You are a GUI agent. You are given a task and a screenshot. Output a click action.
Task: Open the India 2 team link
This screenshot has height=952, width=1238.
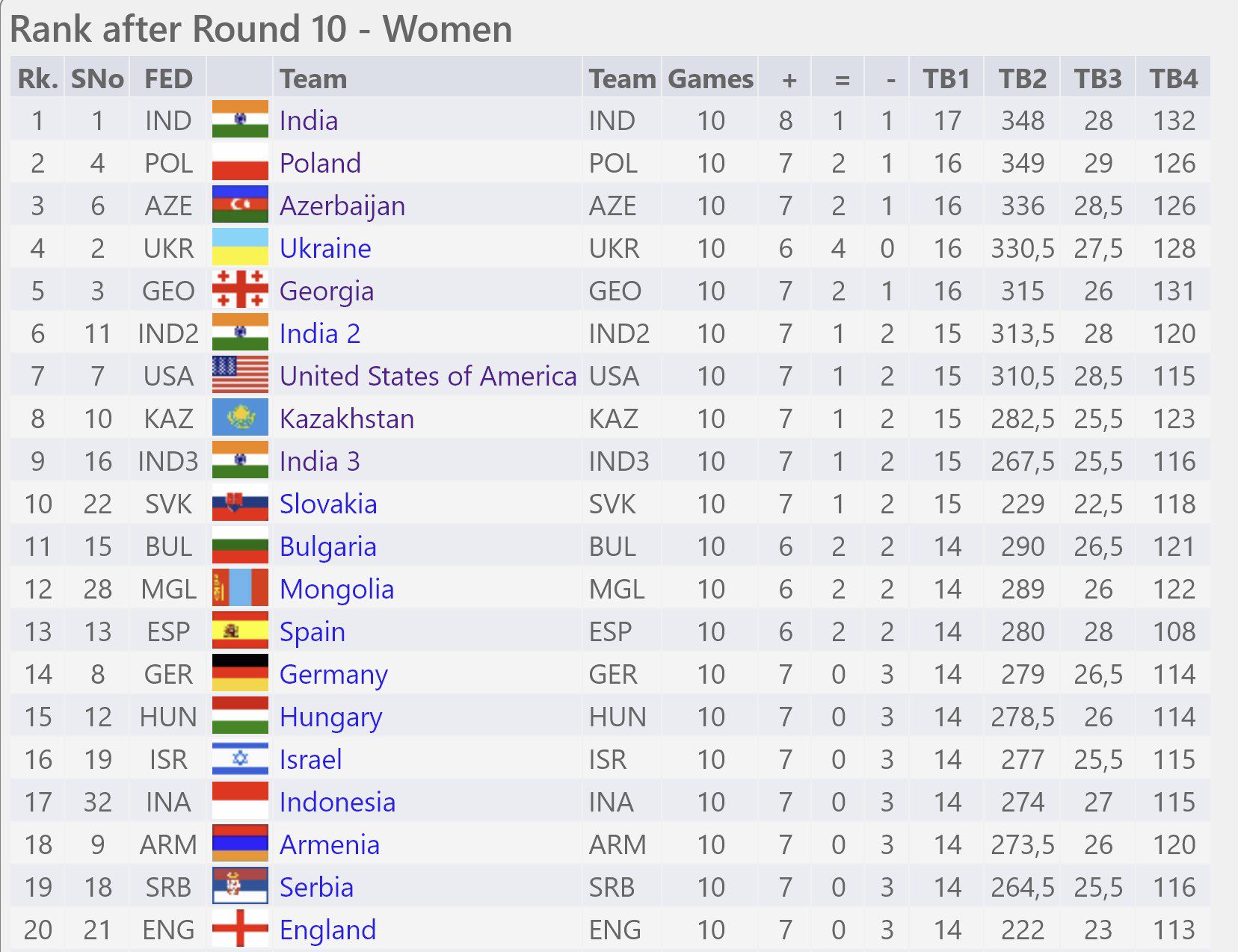pyautogui.click(x=320, y=333)
